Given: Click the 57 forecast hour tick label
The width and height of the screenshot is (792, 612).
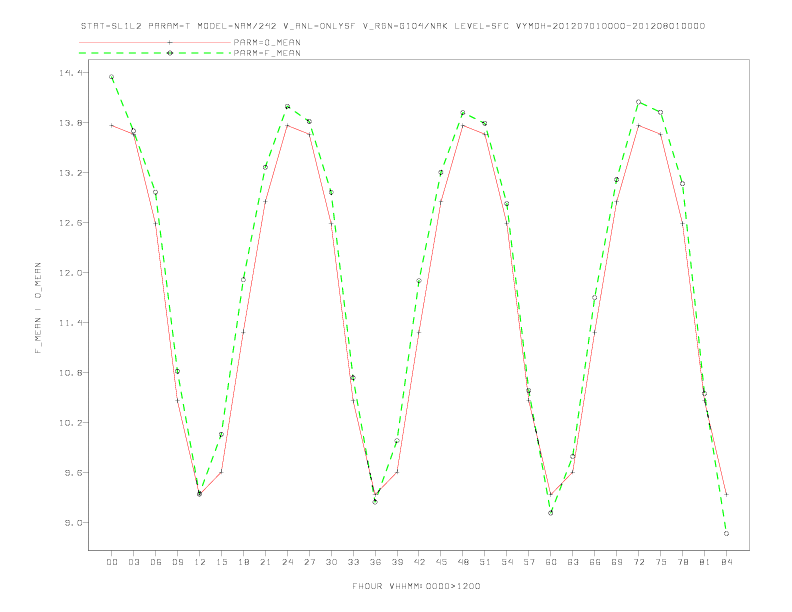Looking at the screenshot, I should pos(529,562).
